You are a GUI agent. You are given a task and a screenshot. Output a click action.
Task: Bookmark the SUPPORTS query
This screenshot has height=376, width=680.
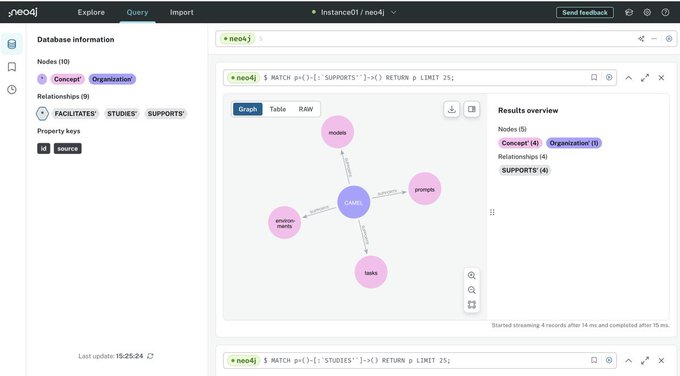(x=594, y=77)
